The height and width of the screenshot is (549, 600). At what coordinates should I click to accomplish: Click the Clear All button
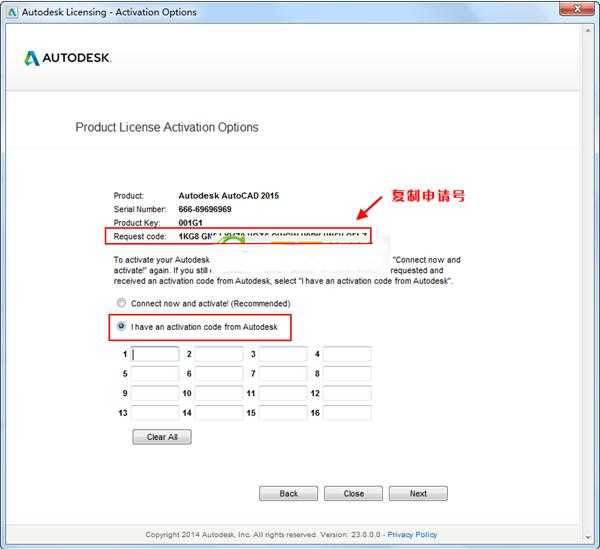(162, 437)
